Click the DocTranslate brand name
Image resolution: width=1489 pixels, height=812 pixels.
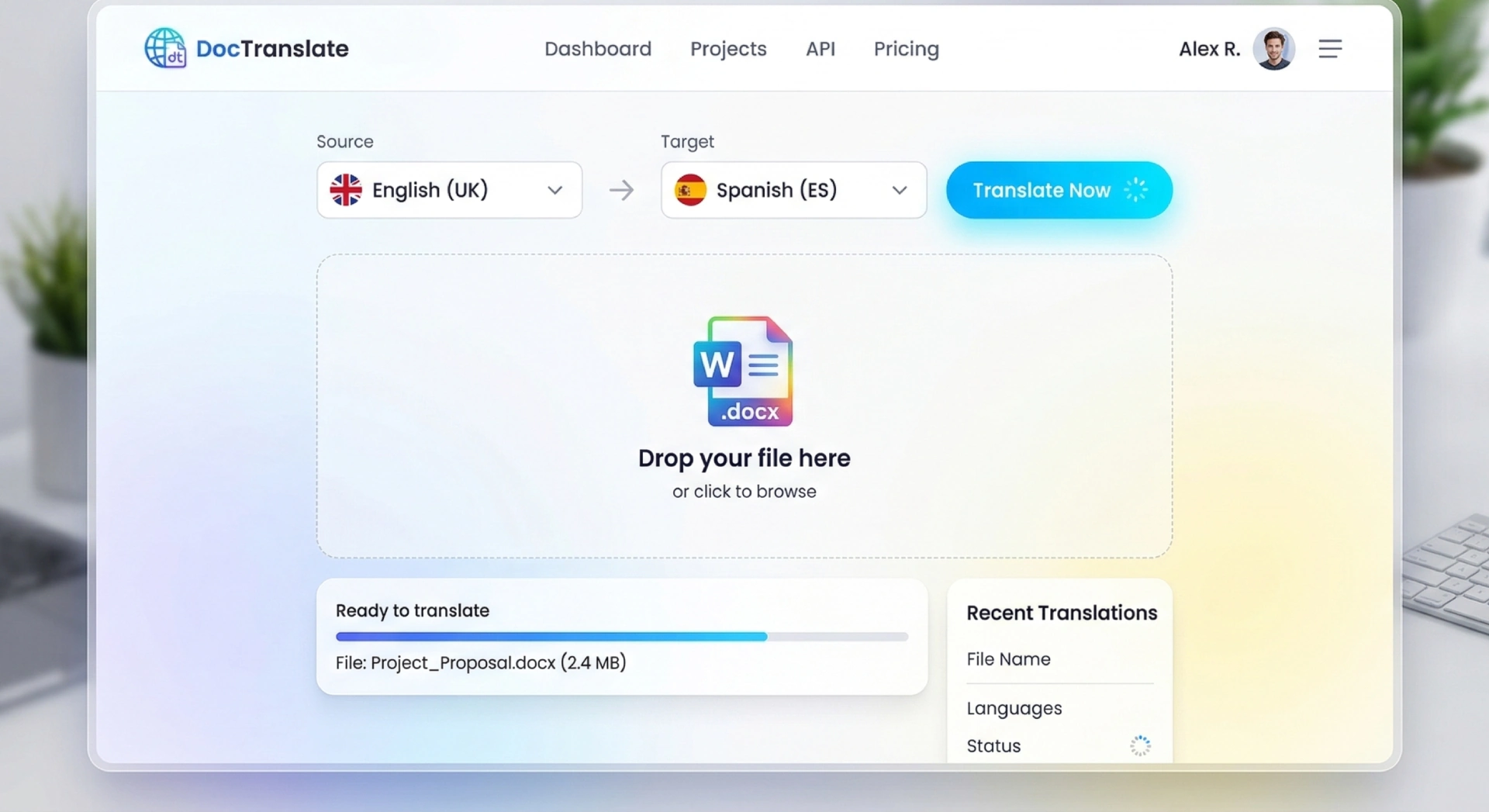[x=272, y=49]
